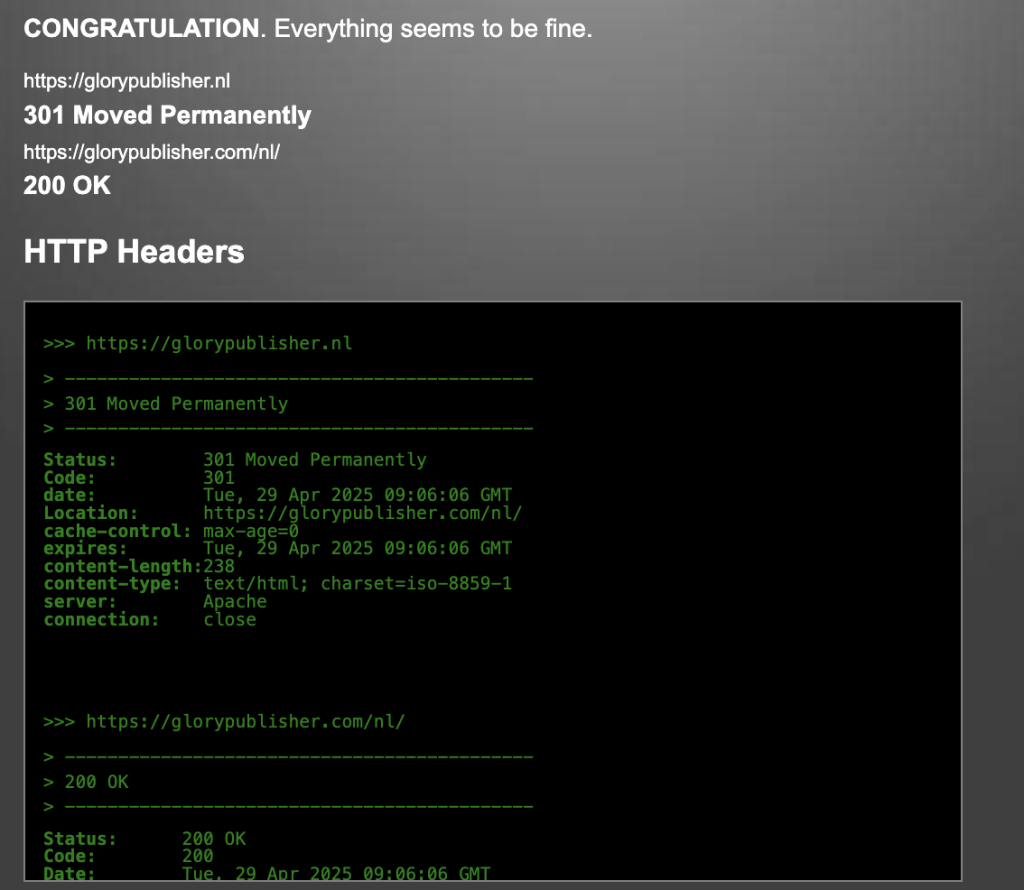Click the 'connection:' header label

click(x=101, y=620)
